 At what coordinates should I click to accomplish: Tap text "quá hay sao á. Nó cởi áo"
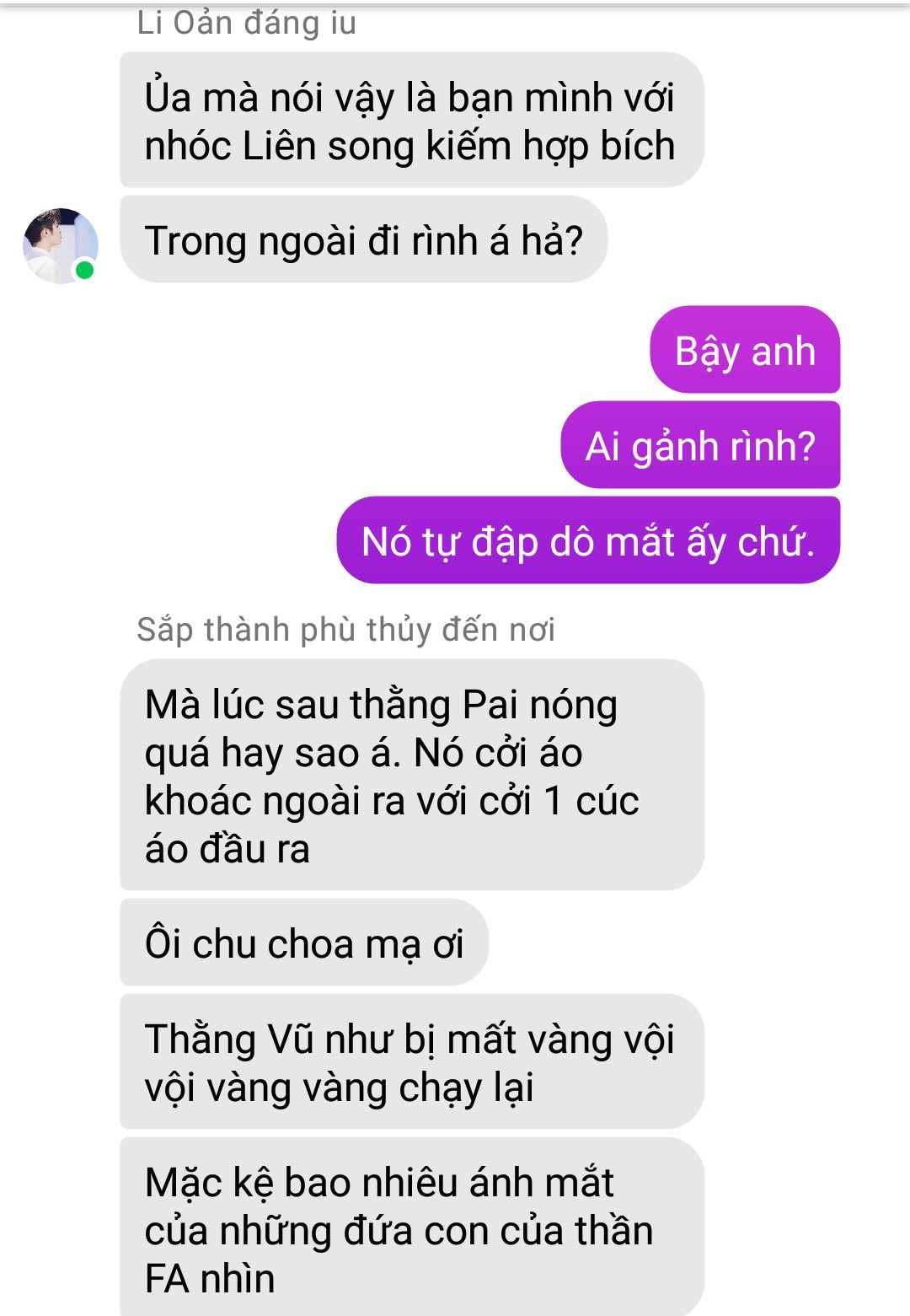363,753
